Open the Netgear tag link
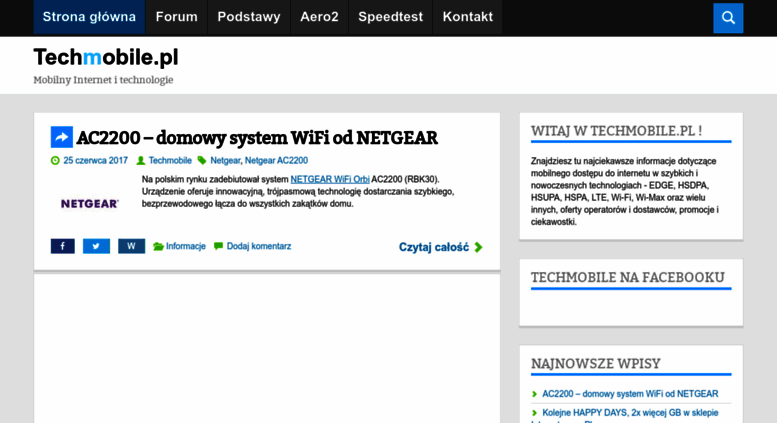 tap(225, 160)
